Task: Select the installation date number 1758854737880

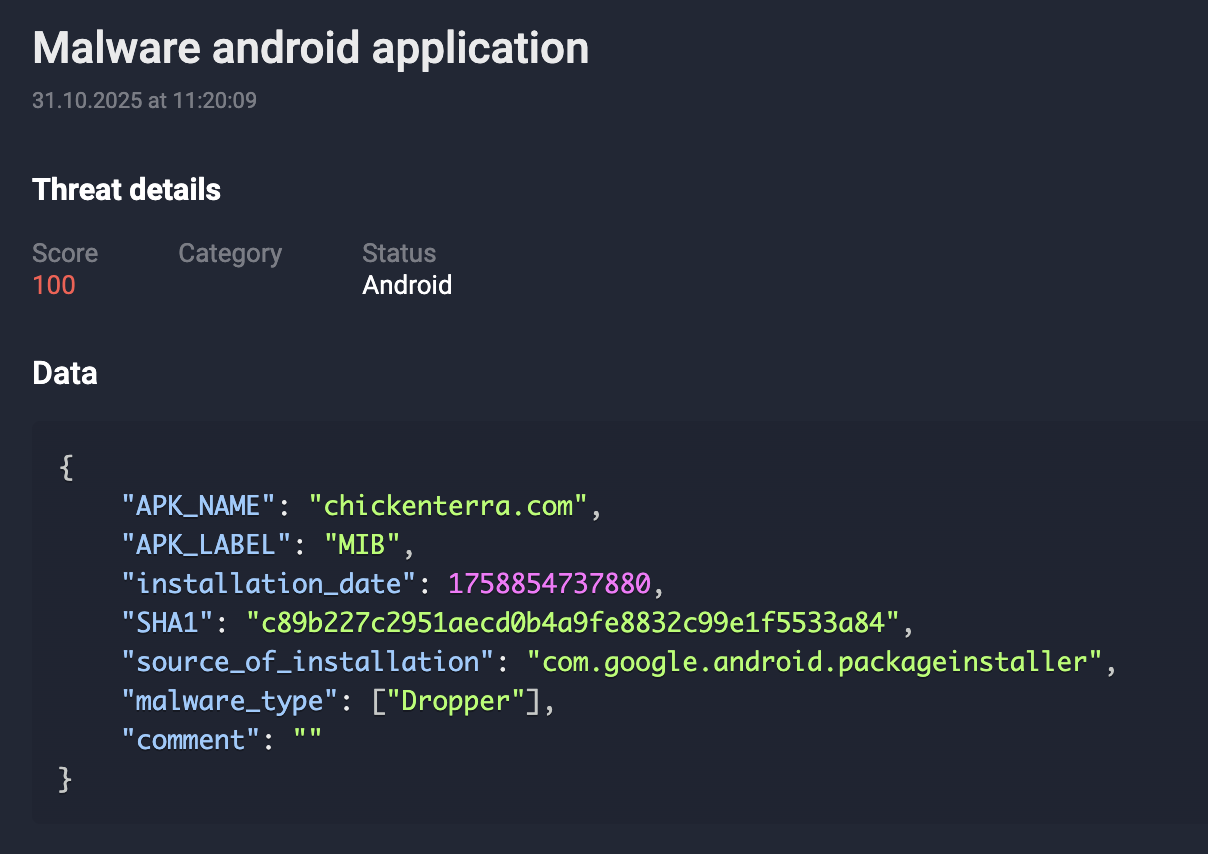Action: click(x=549, y=584)
